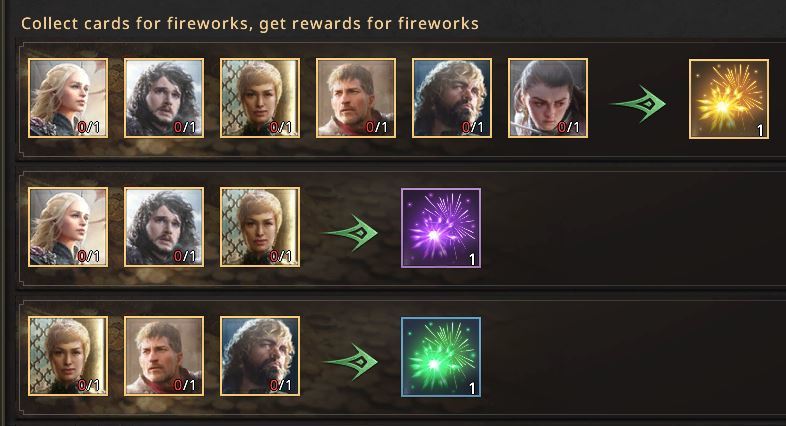786x426 pixels.
Task: Click blonde long-haired woman card in second row
Action: coord(68,227)
